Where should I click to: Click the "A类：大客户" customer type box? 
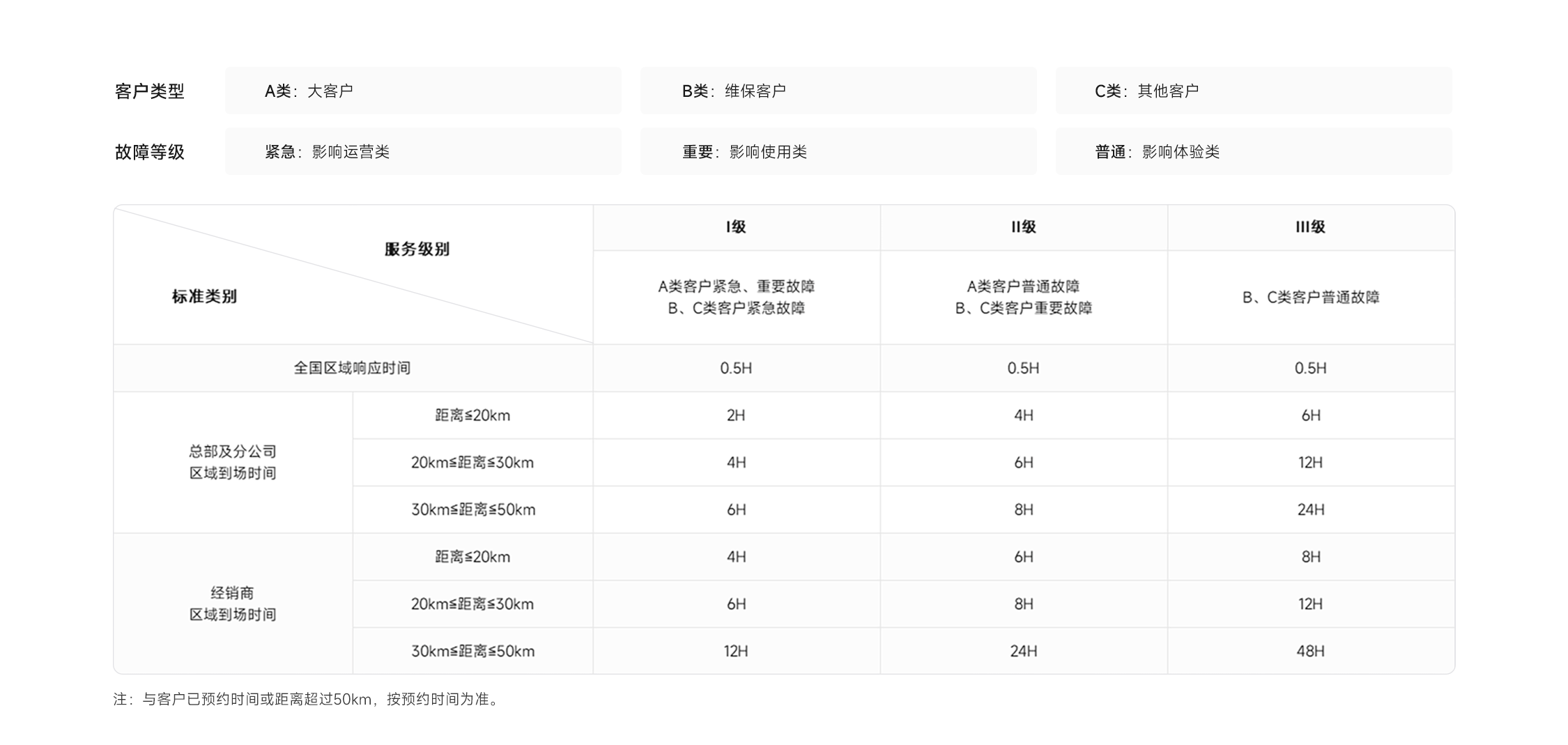(422, 91)
